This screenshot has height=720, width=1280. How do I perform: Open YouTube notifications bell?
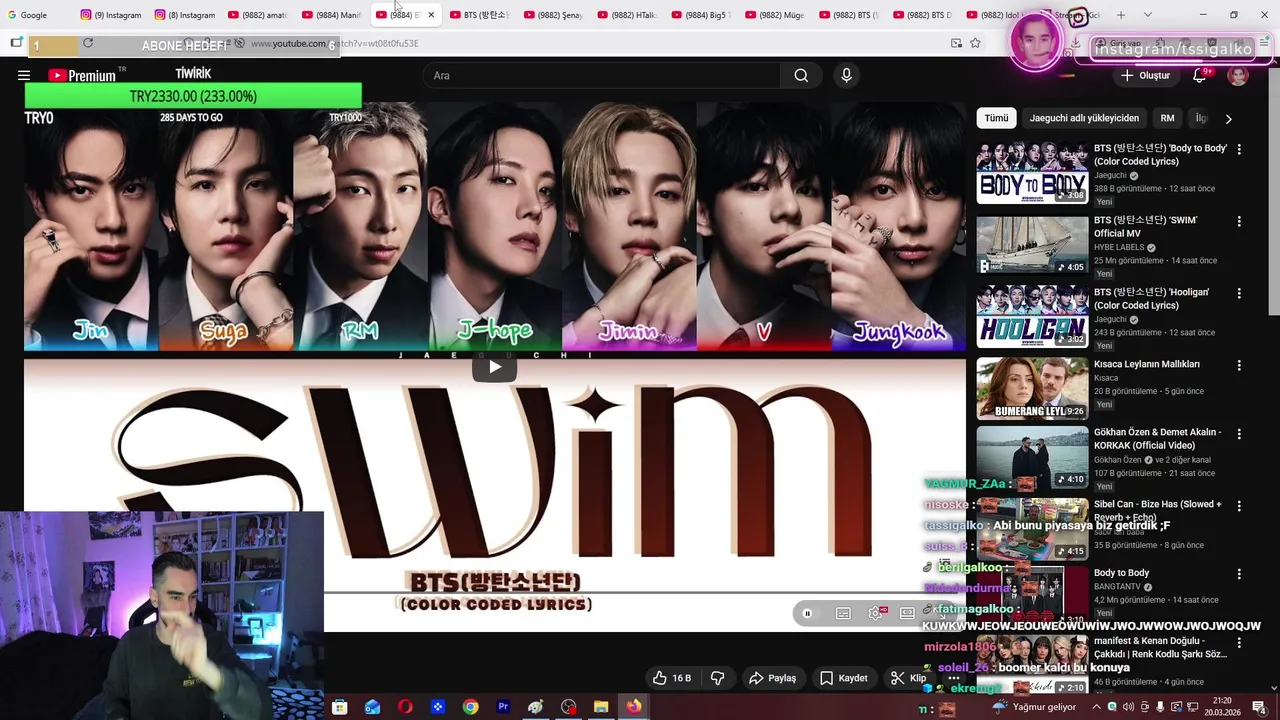[1200, 75]
